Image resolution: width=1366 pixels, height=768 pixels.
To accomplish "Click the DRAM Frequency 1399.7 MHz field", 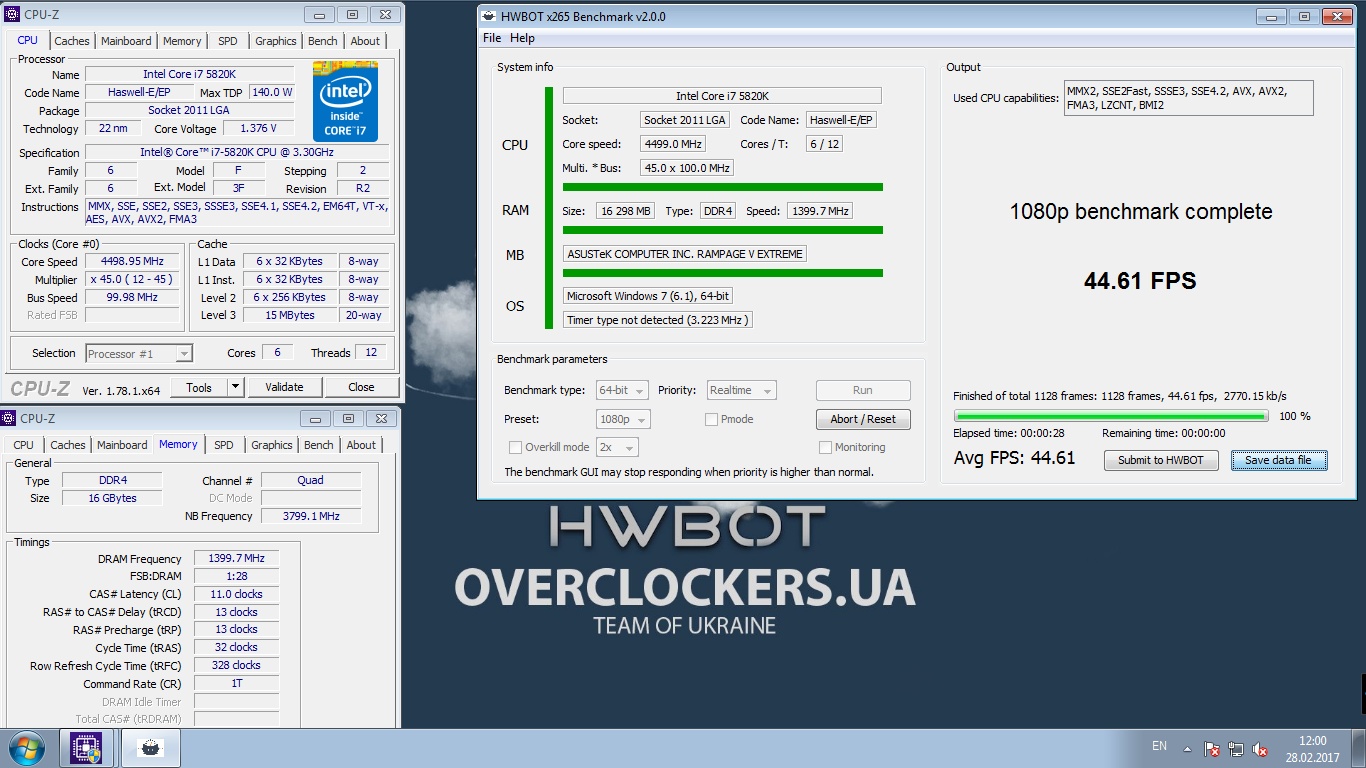I will pos(236,558).
